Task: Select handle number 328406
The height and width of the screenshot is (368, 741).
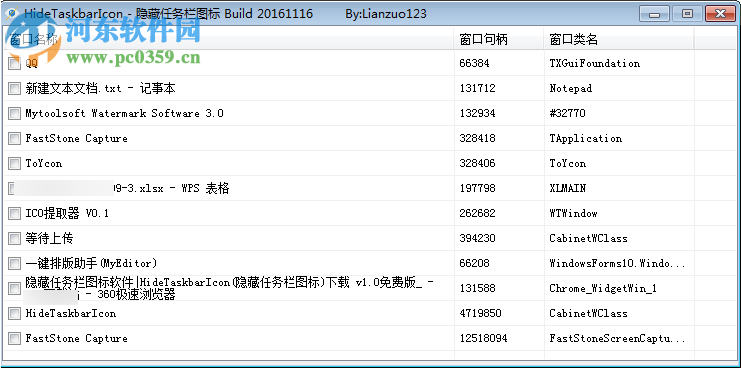Action: pos(477,163)
